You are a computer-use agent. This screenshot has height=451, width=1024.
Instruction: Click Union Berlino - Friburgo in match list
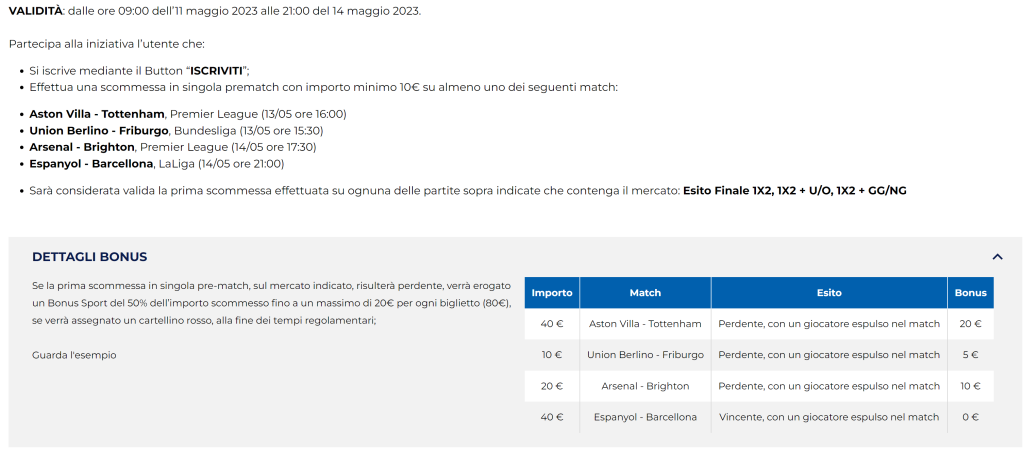(x=99, y=131)
